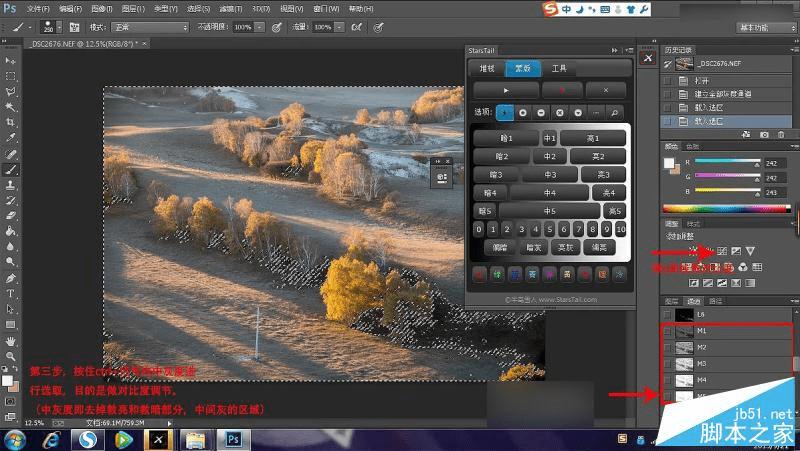800x451 pixels.
Task: Add a Threshold adjustment layer
Action: [722, 283]
